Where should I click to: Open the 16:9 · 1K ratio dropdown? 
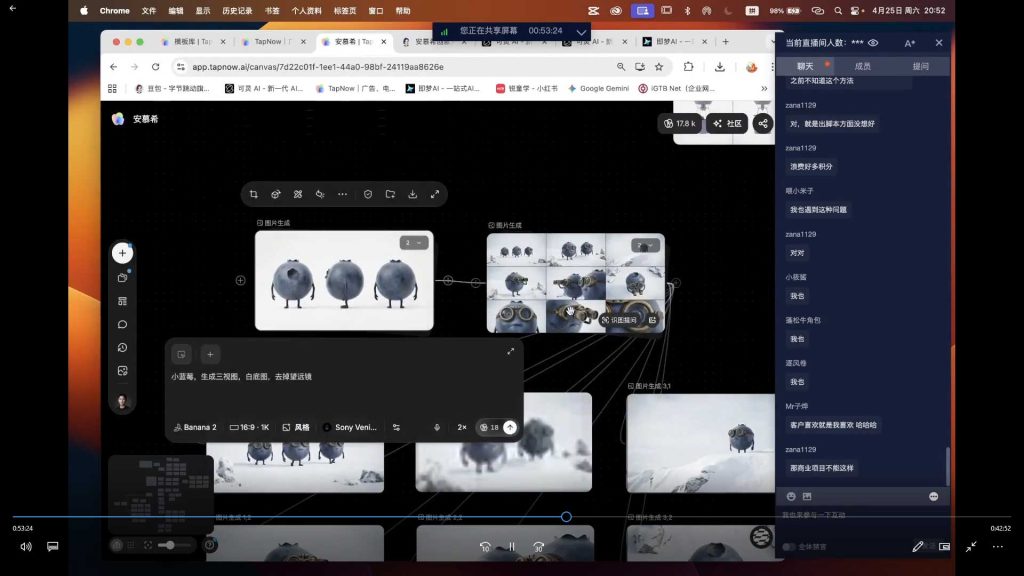pos(249,427)
